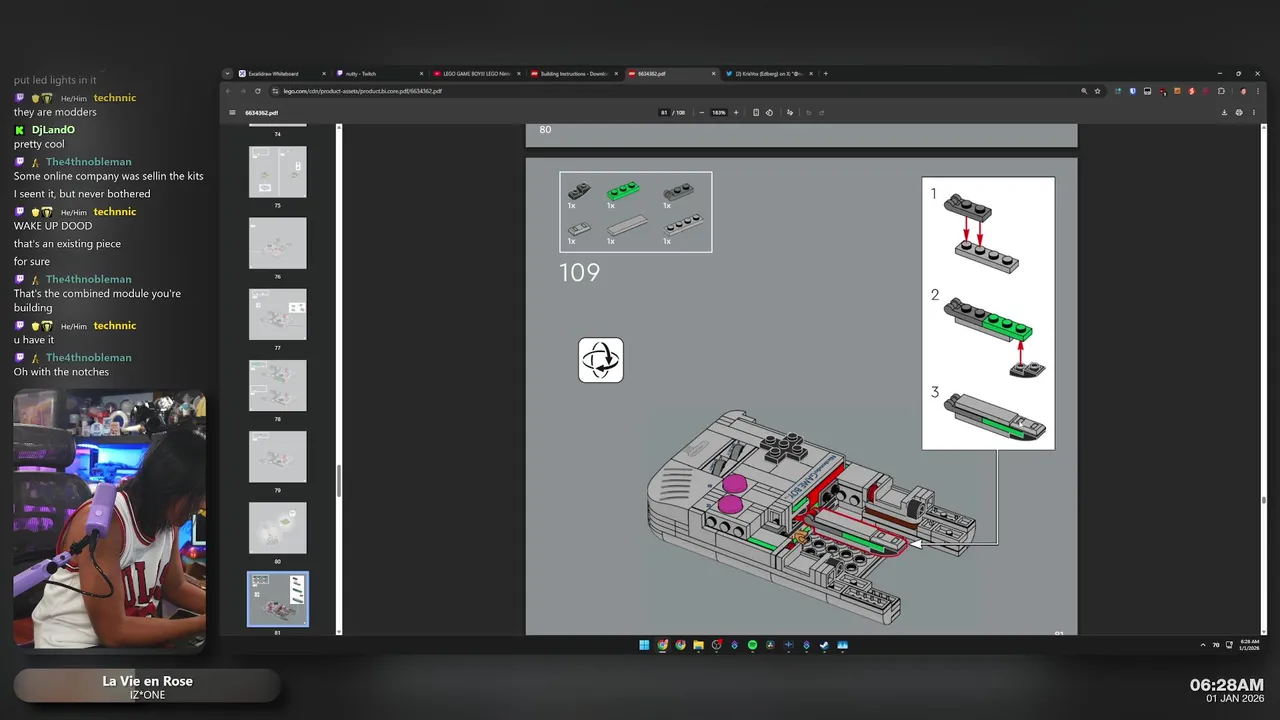Open PDF viewer more actions menu
The width and height of the screenshot is (1280, 720).
1254,113
